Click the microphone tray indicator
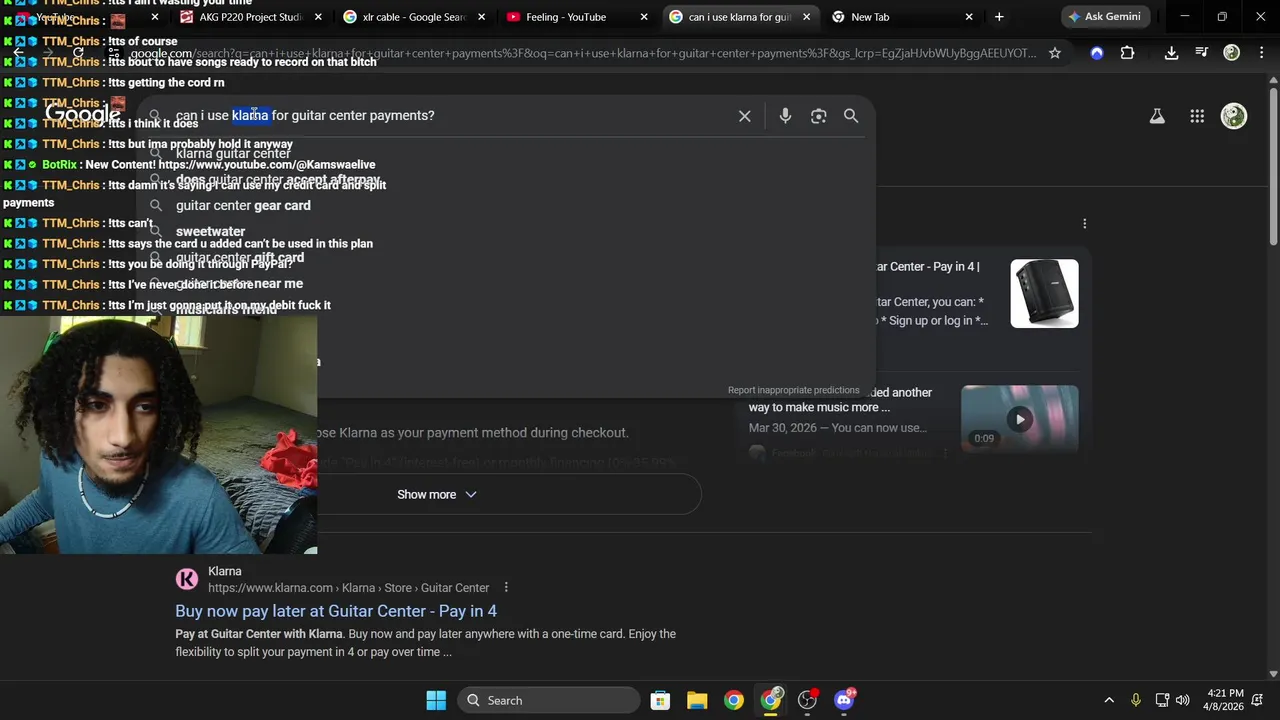The width and height of the screenshot is (1280, 720). pyautogui.click(x=1135, y=700)
